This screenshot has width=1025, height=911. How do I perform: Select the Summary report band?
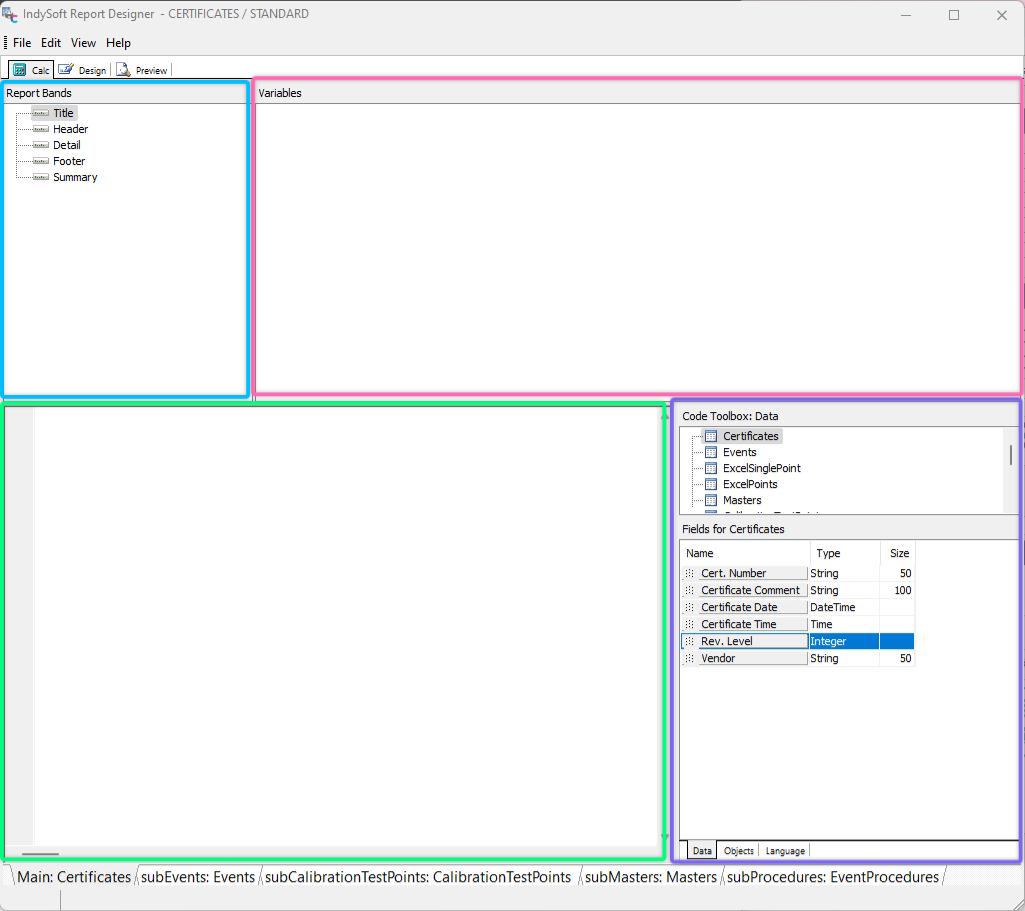(x=75, y=177)
